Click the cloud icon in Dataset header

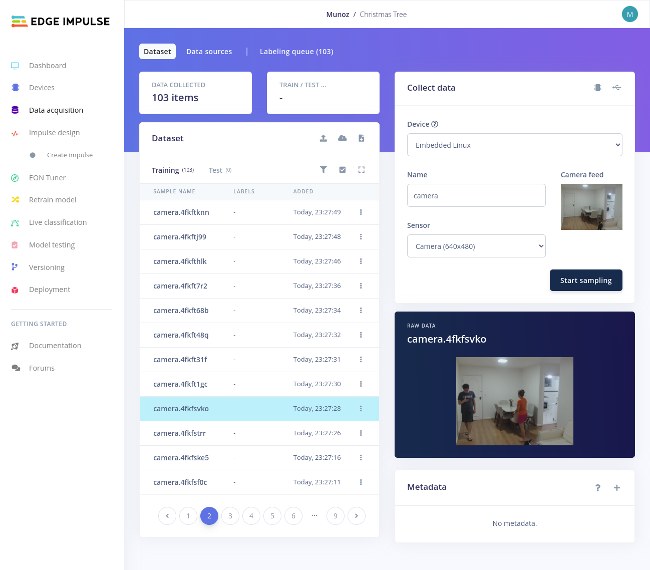342,138
